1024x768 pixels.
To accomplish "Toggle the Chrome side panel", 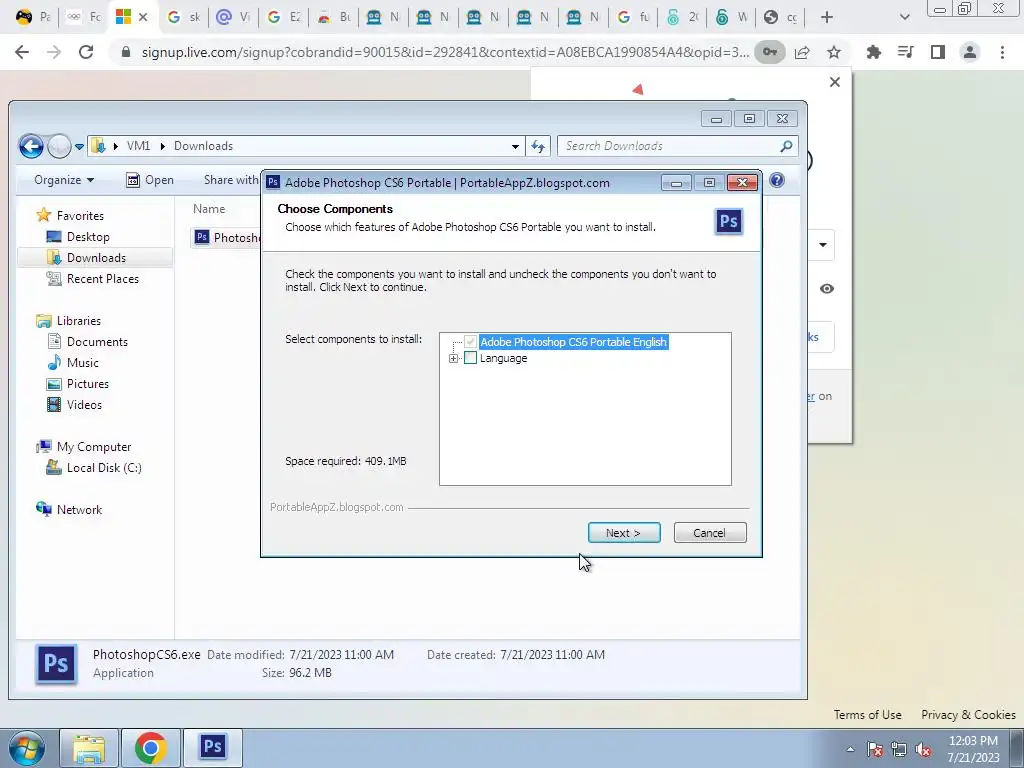I will 938,52.
